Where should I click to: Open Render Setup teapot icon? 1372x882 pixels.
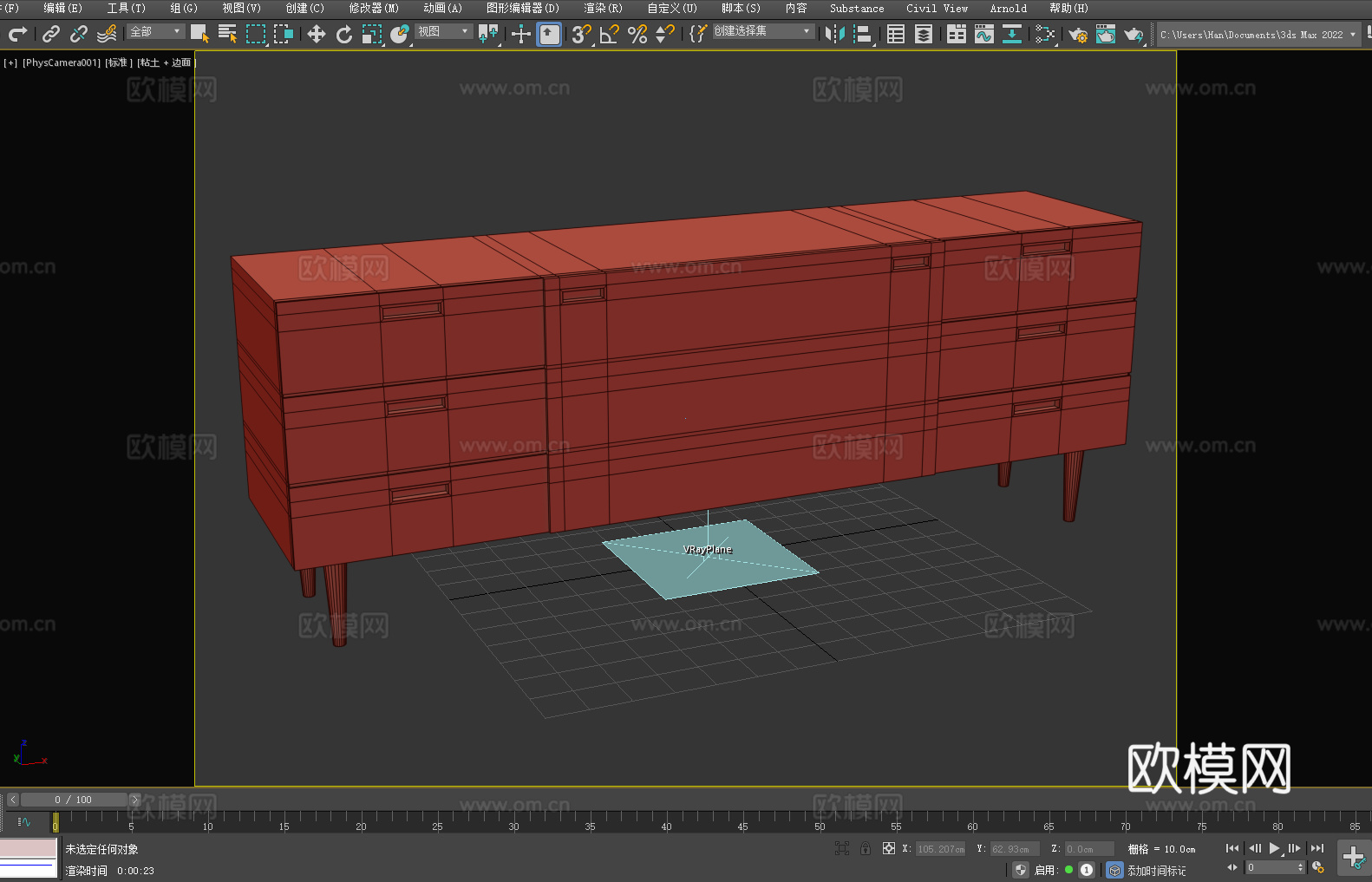(1078, 34)
